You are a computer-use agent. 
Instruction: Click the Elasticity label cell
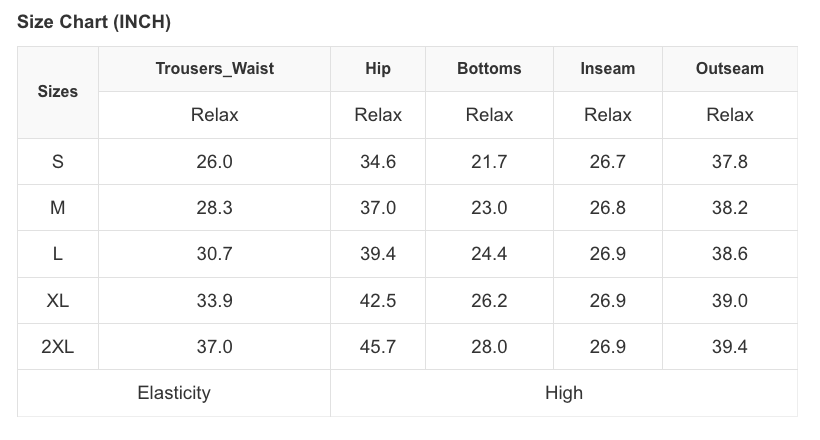coord(174,393)
